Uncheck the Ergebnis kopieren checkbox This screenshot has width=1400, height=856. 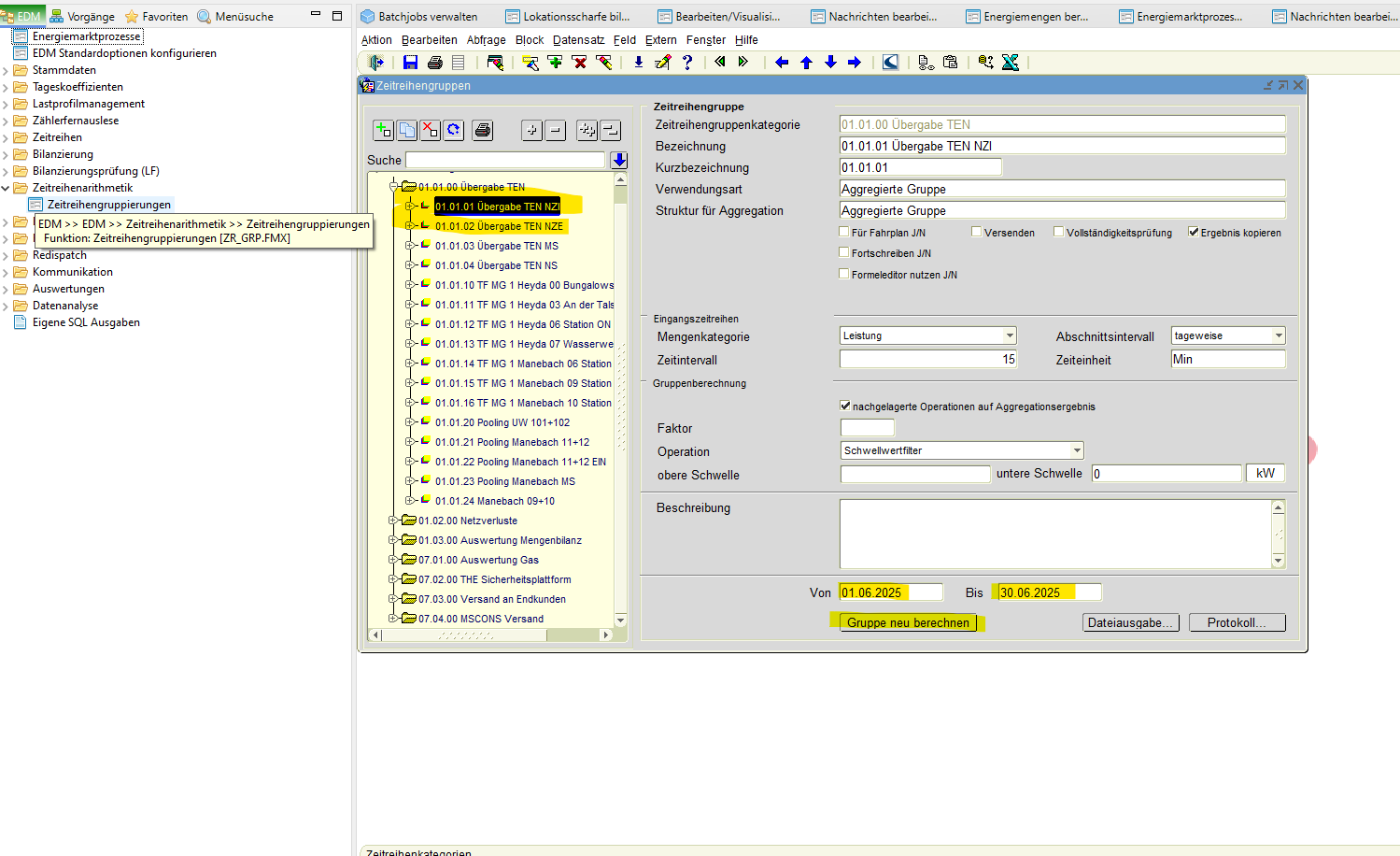1194,233
